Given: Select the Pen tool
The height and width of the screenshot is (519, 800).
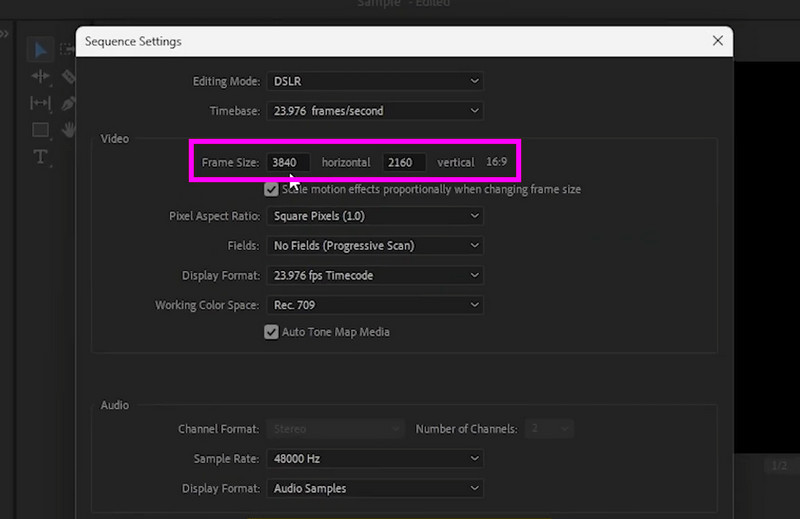Looking at the screenshot, I should click(x=68, y=103).
